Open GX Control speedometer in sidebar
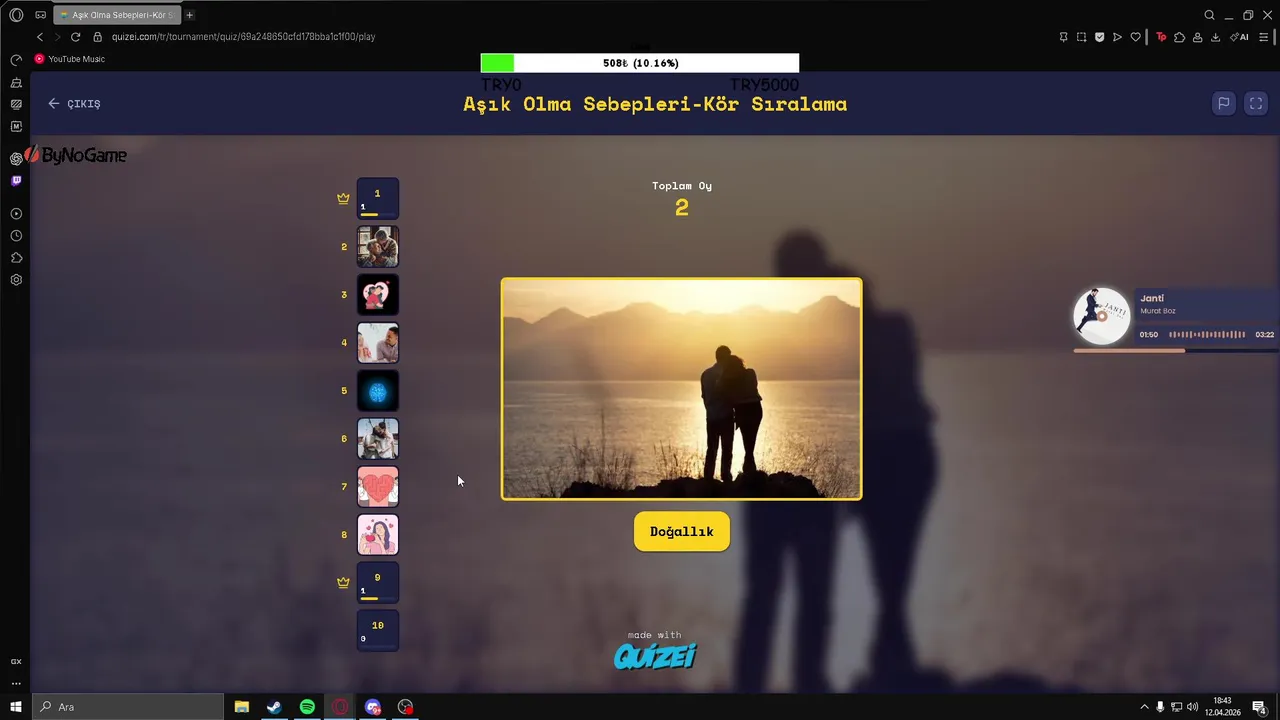Viewport: 1280px width, 720px height. tap(16, 60)
